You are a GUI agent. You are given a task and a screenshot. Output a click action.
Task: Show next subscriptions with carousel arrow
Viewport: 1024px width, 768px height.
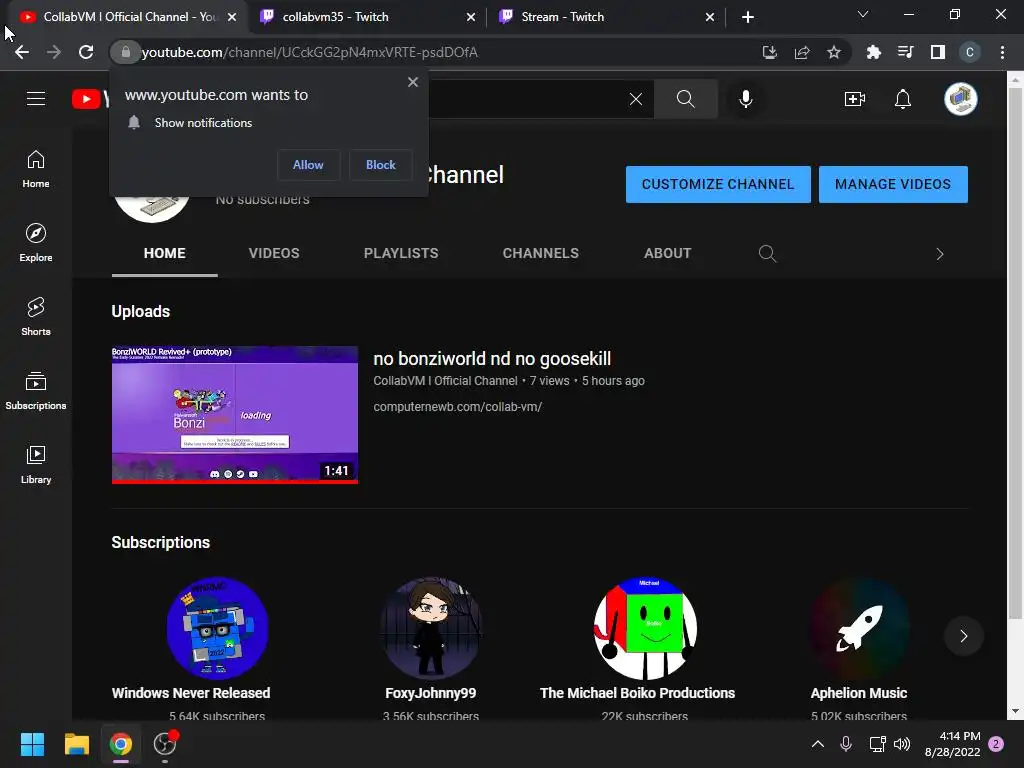963,635
